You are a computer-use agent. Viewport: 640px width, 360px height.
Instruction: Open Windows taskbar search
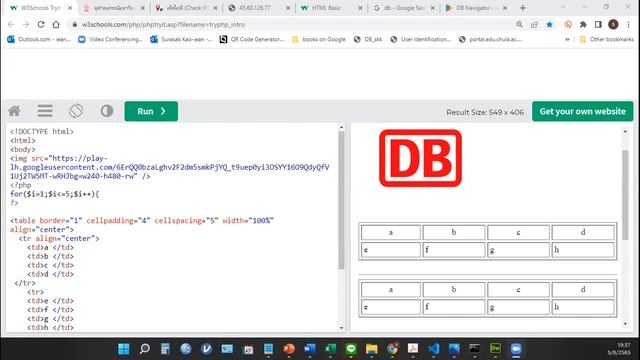tap(144, 349)
